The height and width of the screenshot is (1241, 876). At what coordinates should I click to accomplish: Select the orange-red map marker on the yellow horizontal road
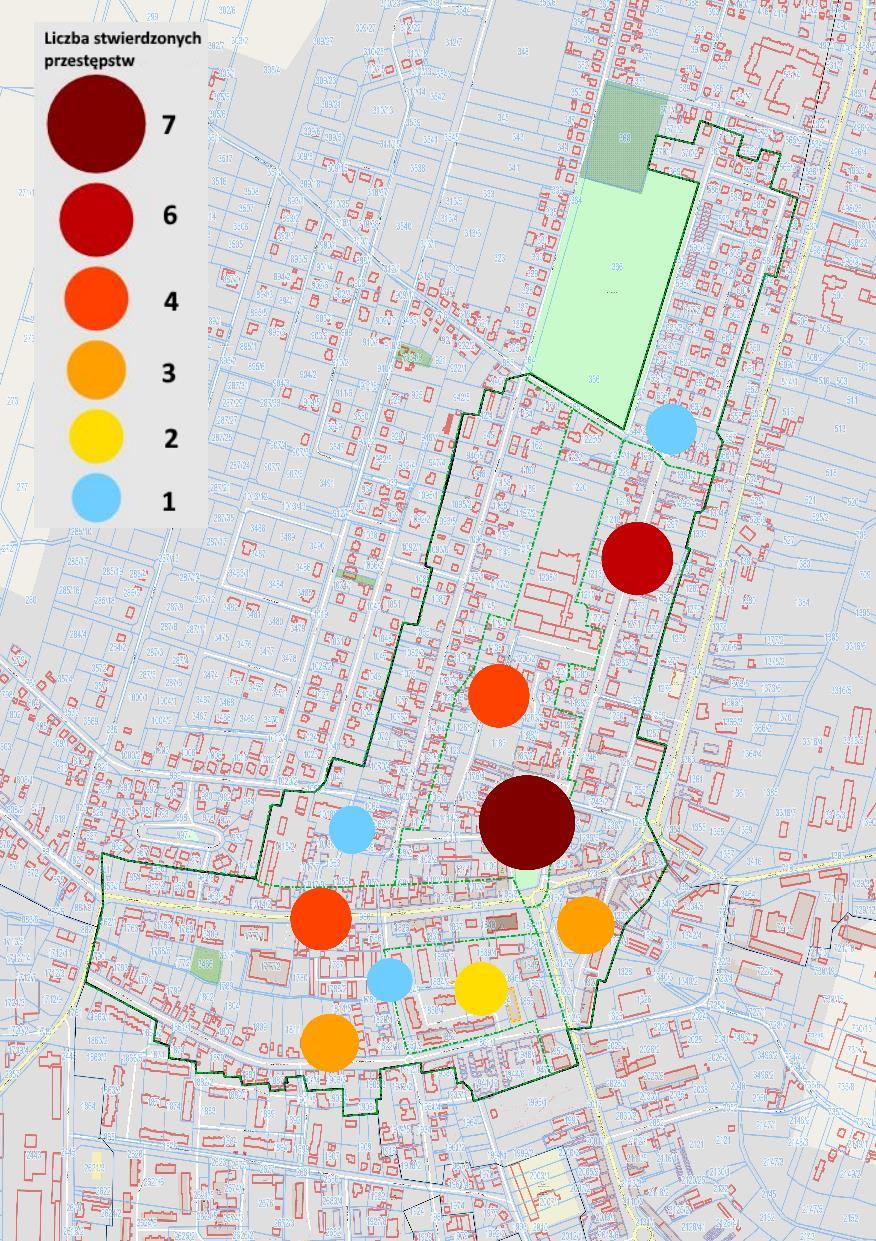tap(321, 918)
